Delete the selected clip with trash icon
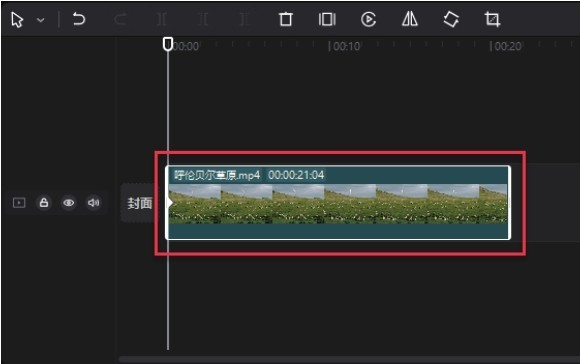 (286, 19)
